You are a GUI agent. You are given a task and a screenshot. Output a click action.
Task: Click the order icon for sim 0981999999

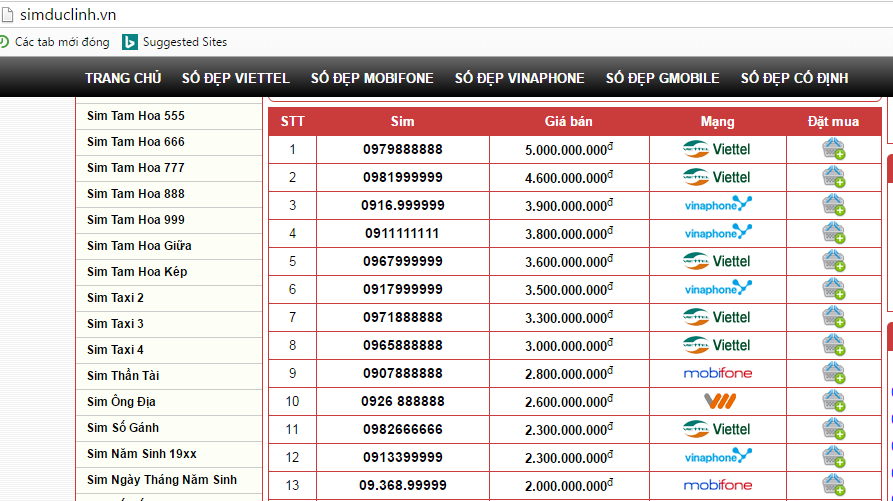click(x=833, y=178)
